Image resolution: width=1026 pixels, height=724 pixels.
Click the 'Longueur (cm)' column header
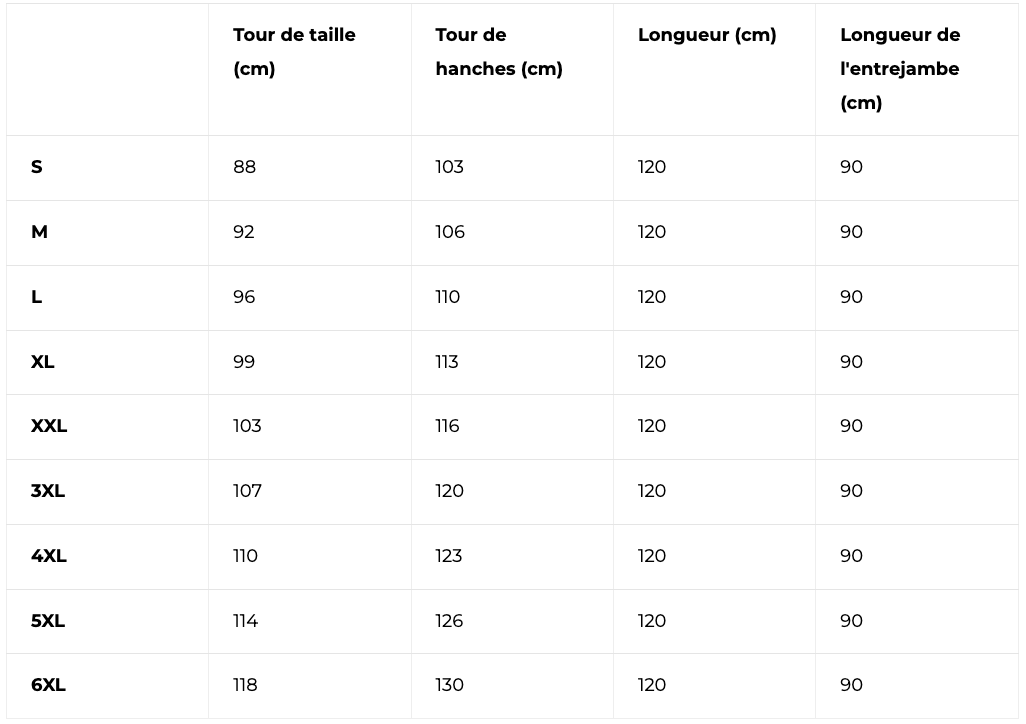(706, 35)
